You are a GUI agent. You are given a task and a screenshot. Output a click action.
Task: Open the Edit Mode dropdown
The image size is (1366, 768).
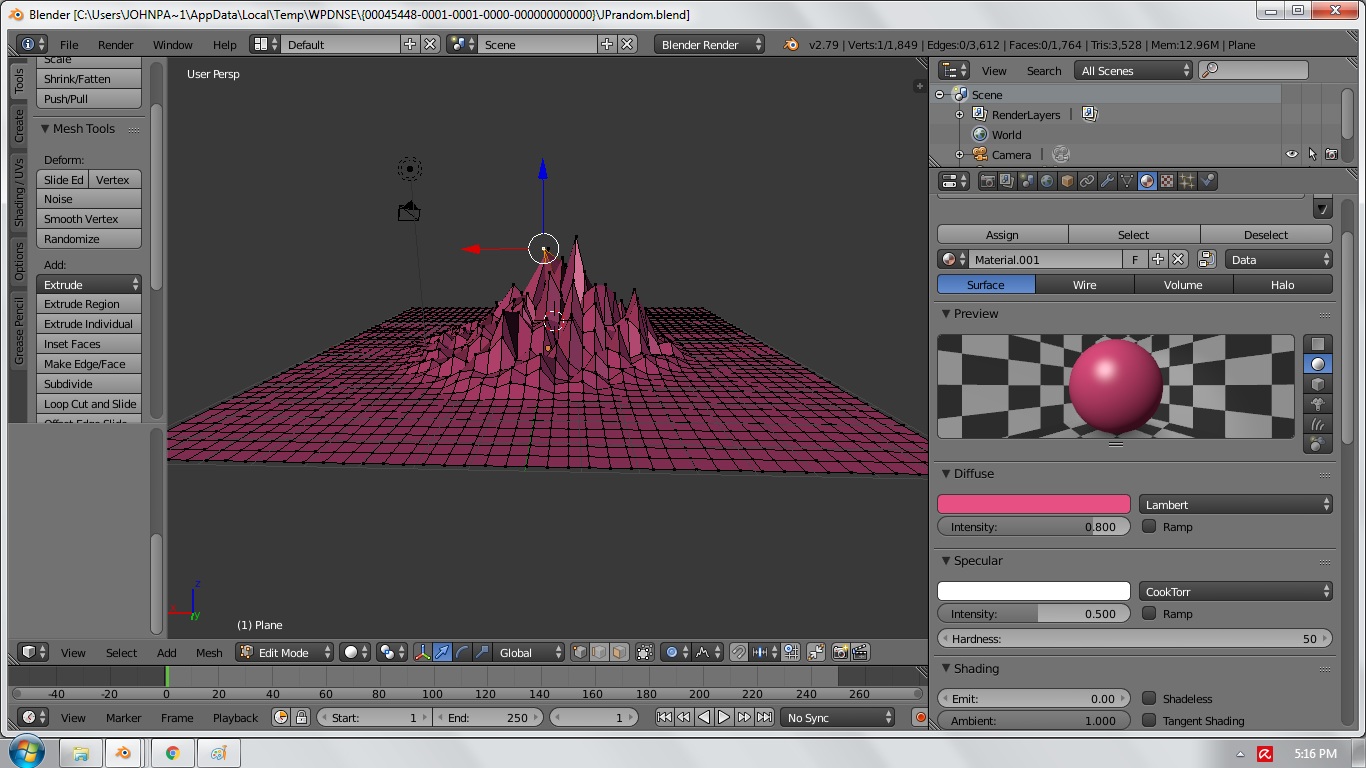285,652
